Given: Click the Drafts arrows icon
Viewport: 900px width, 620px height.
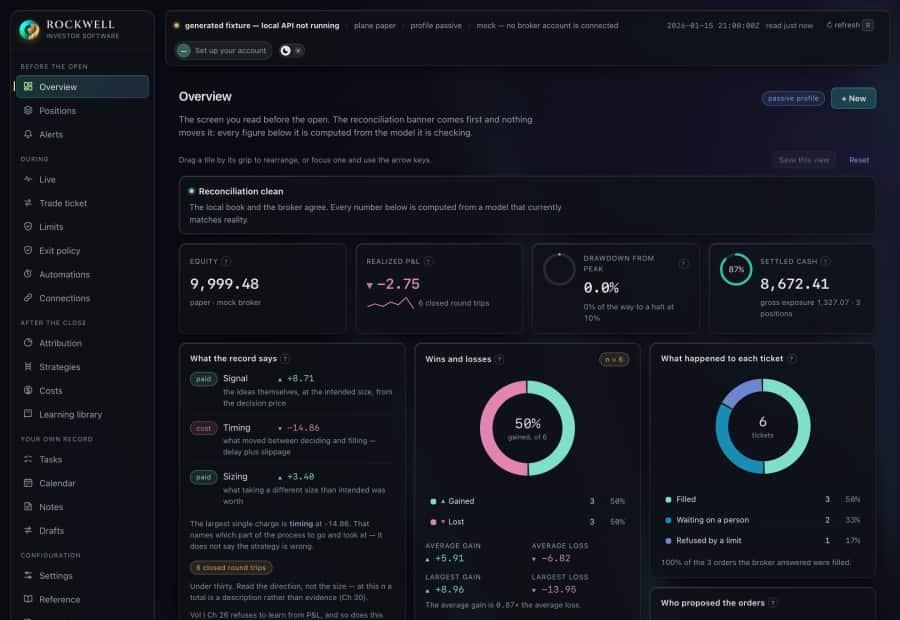Looking at the screenshot, I should click(x=28, y=530).
